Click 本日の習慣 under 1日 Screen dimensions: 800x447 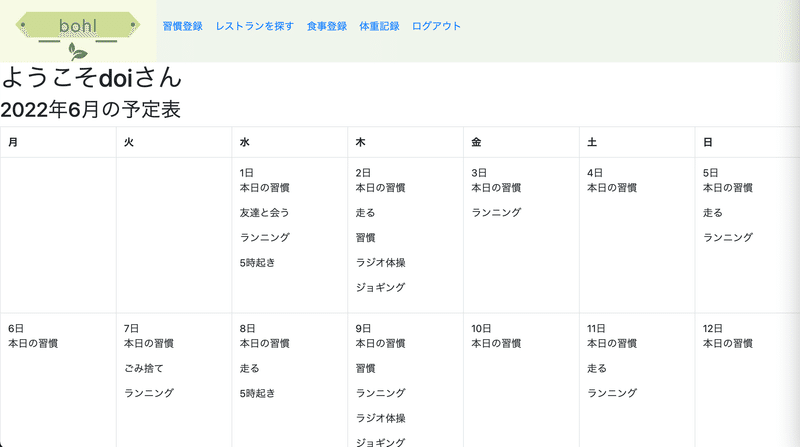point(264,188)
